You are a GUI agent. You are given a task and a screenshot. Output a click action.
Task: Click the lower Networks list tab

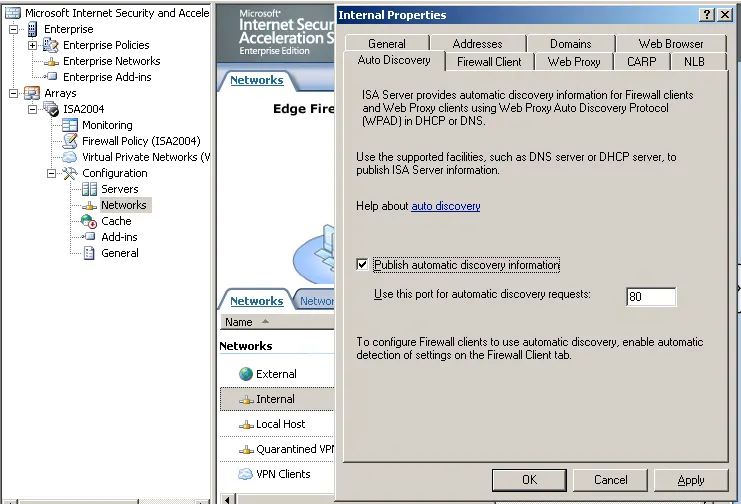click(x=257, y=301)
